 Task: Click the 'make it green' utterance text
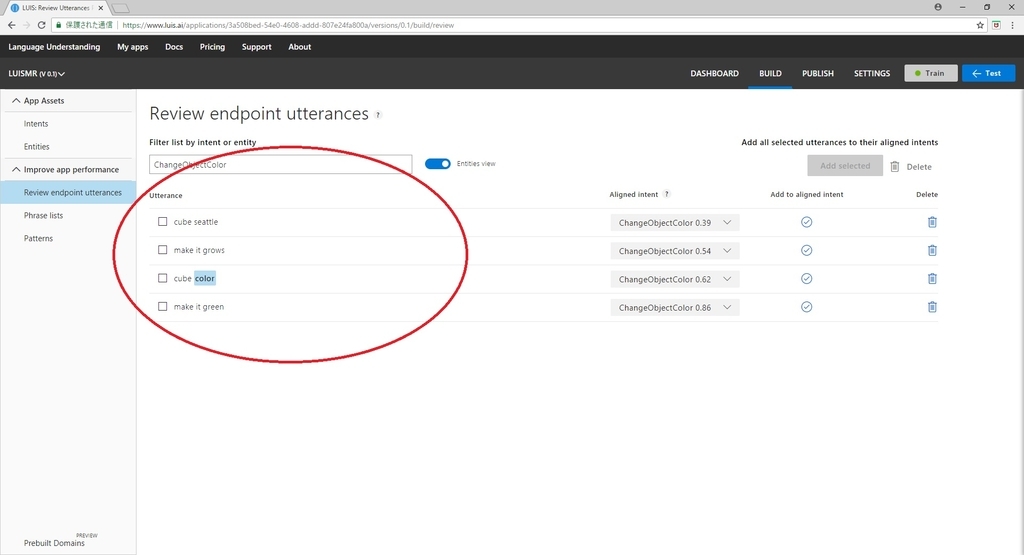tap(199, 307)
